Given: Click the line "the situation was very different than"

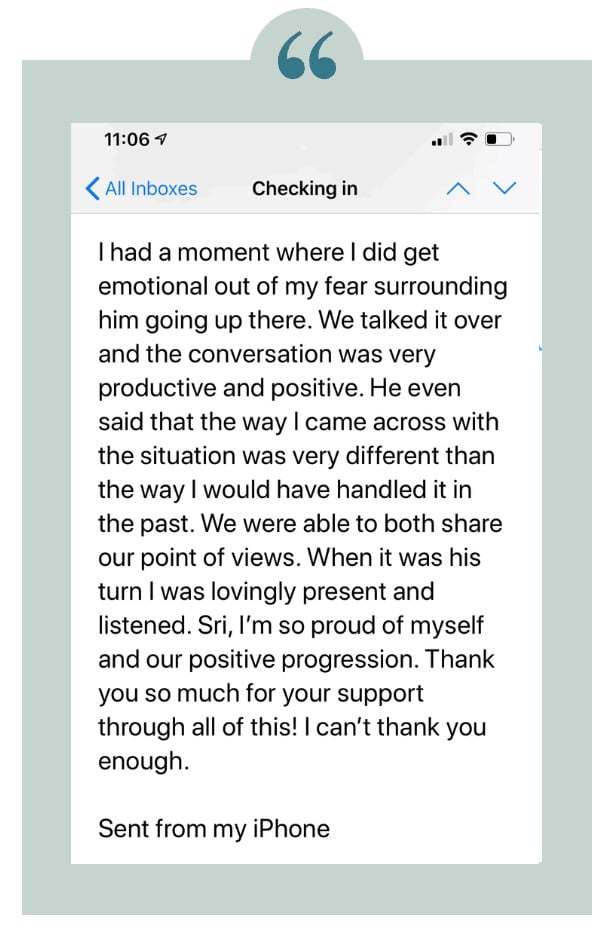Looking at the screenshot, I should point(297,455).
